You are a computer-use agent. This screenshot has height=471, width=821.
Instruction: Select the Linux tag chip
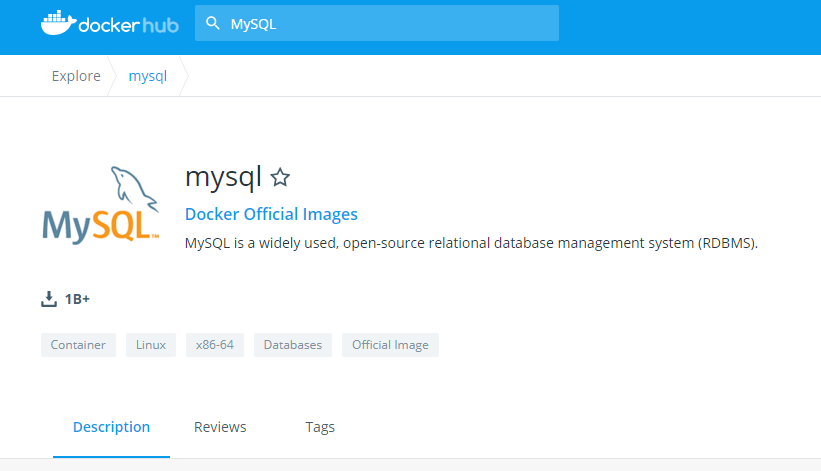pos(151,345)
